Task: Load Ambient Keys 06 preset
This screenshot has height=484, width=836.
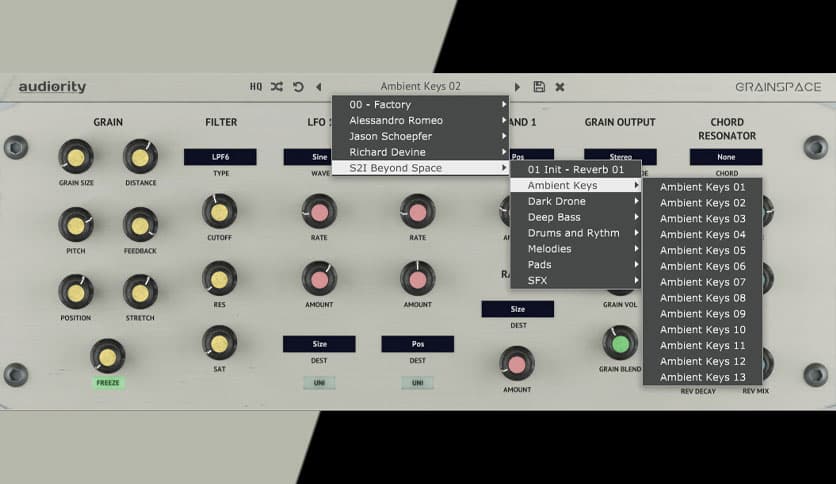Action: click(703, 267)
